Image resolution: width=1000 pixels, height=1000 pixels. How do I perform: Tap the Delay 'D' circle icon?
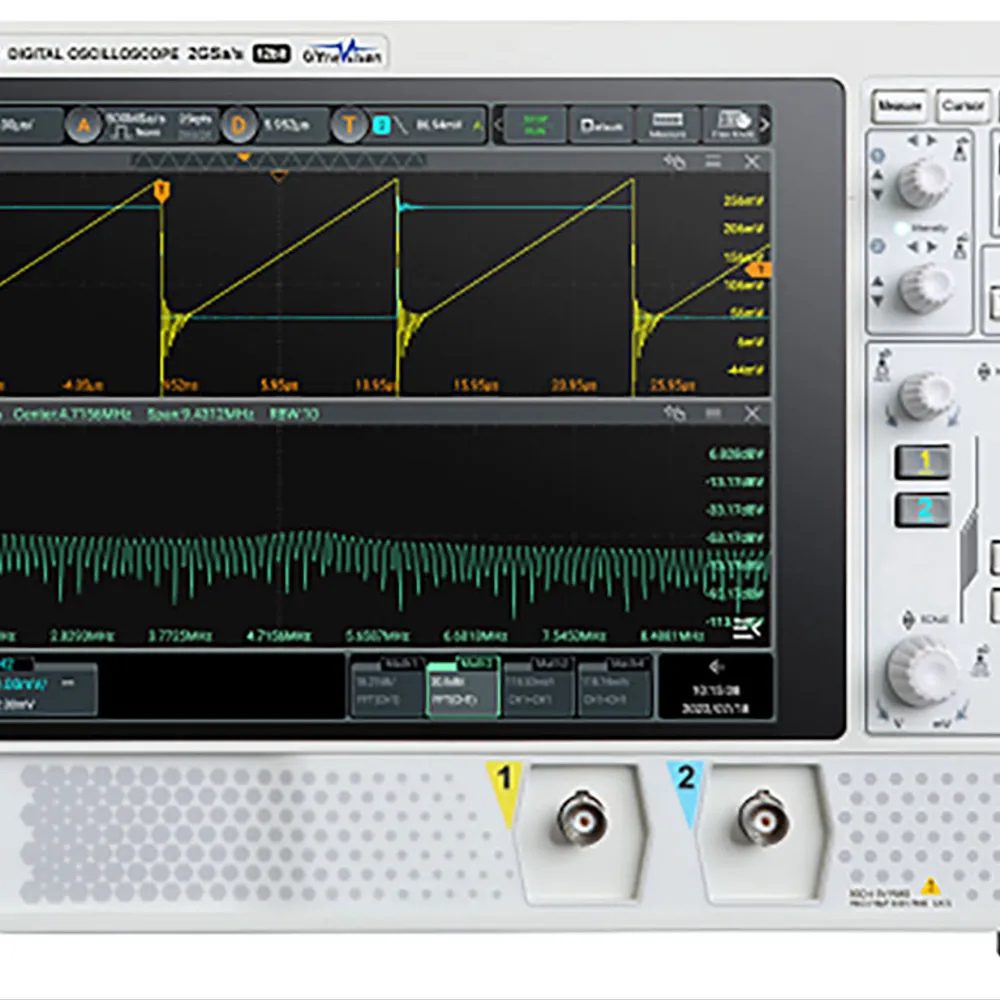[x=238, y=126]
